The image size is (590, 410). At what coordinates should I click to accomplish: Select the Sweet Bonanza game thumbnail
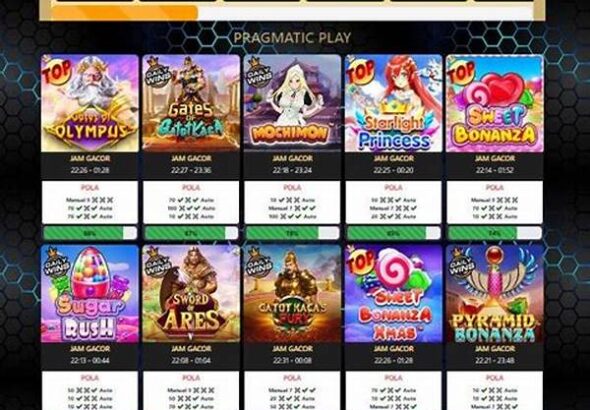[x=494, y=103]
